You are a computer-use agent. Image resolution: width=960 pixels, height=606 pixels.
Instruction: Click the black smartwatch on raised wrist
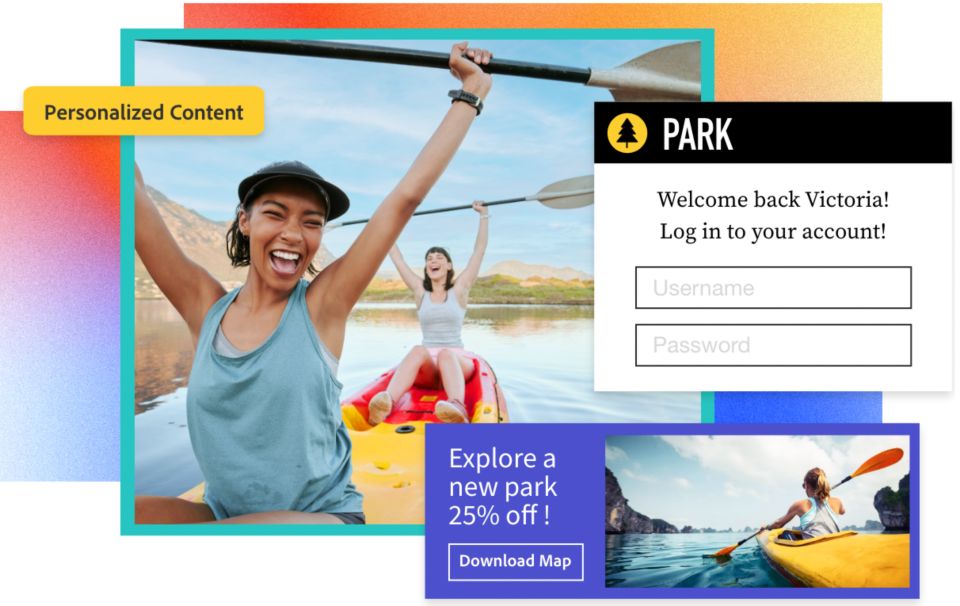466,100
